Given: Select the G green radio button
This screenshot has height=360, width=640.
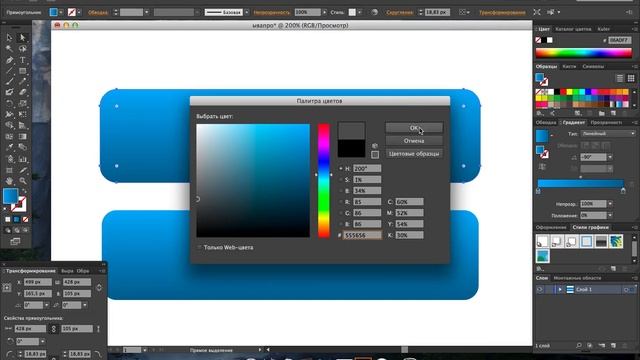Looking at the screenshot, I should (x=341, y=213).
